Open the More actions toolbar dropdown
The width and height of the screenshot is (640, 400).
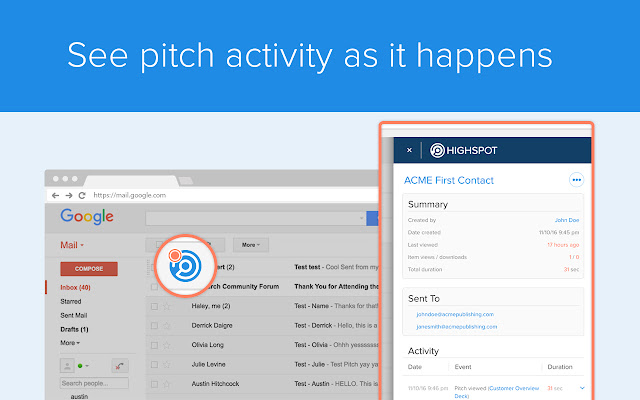(251, 245)
